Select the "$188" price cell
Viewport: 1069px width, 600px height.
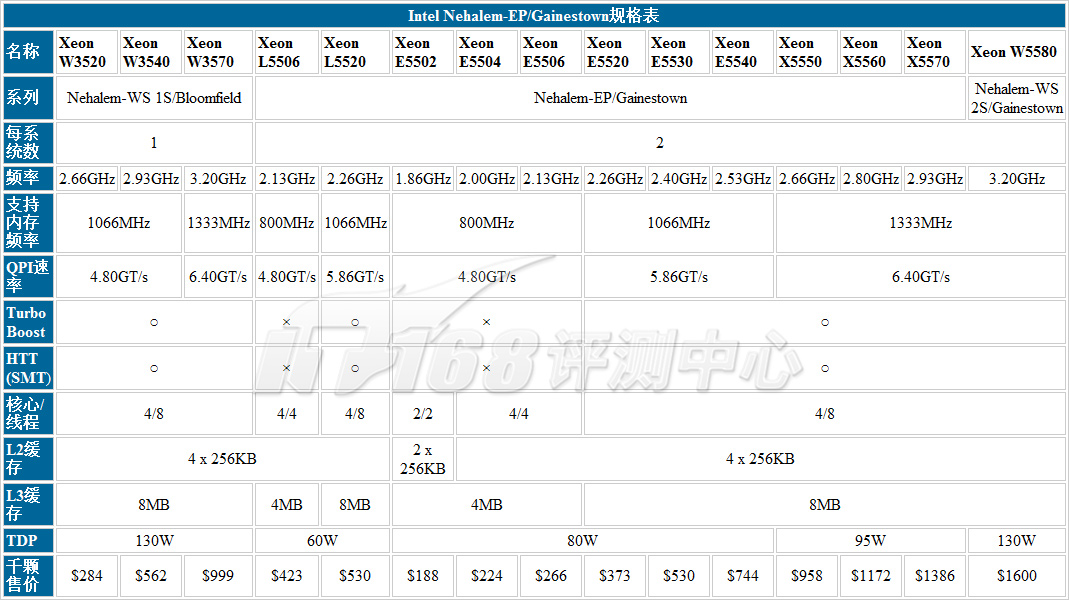coord(423,576)
